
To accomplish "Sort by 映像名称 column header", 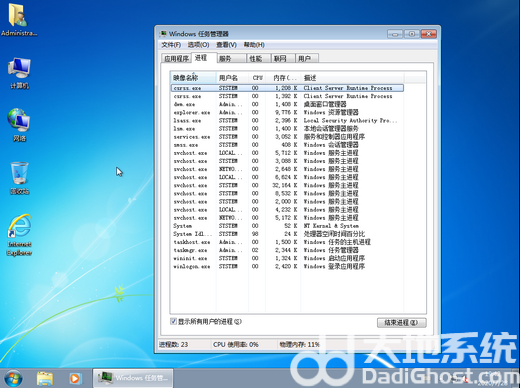I will pyautogui.click(x=193, y=78).
